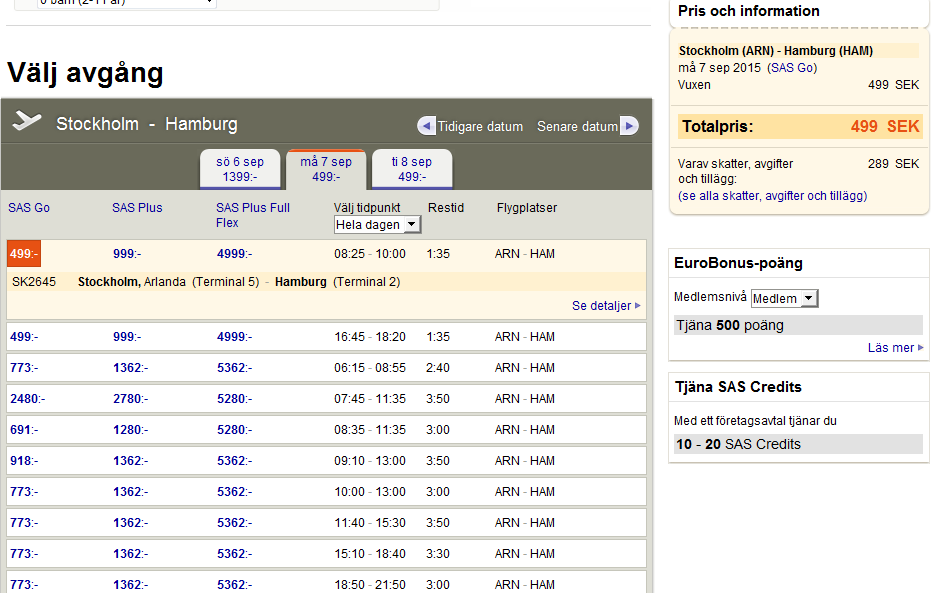Switch to the ti 8 sep date tab
Viewport: 935px width, 593px height.
tap(412, 169)
